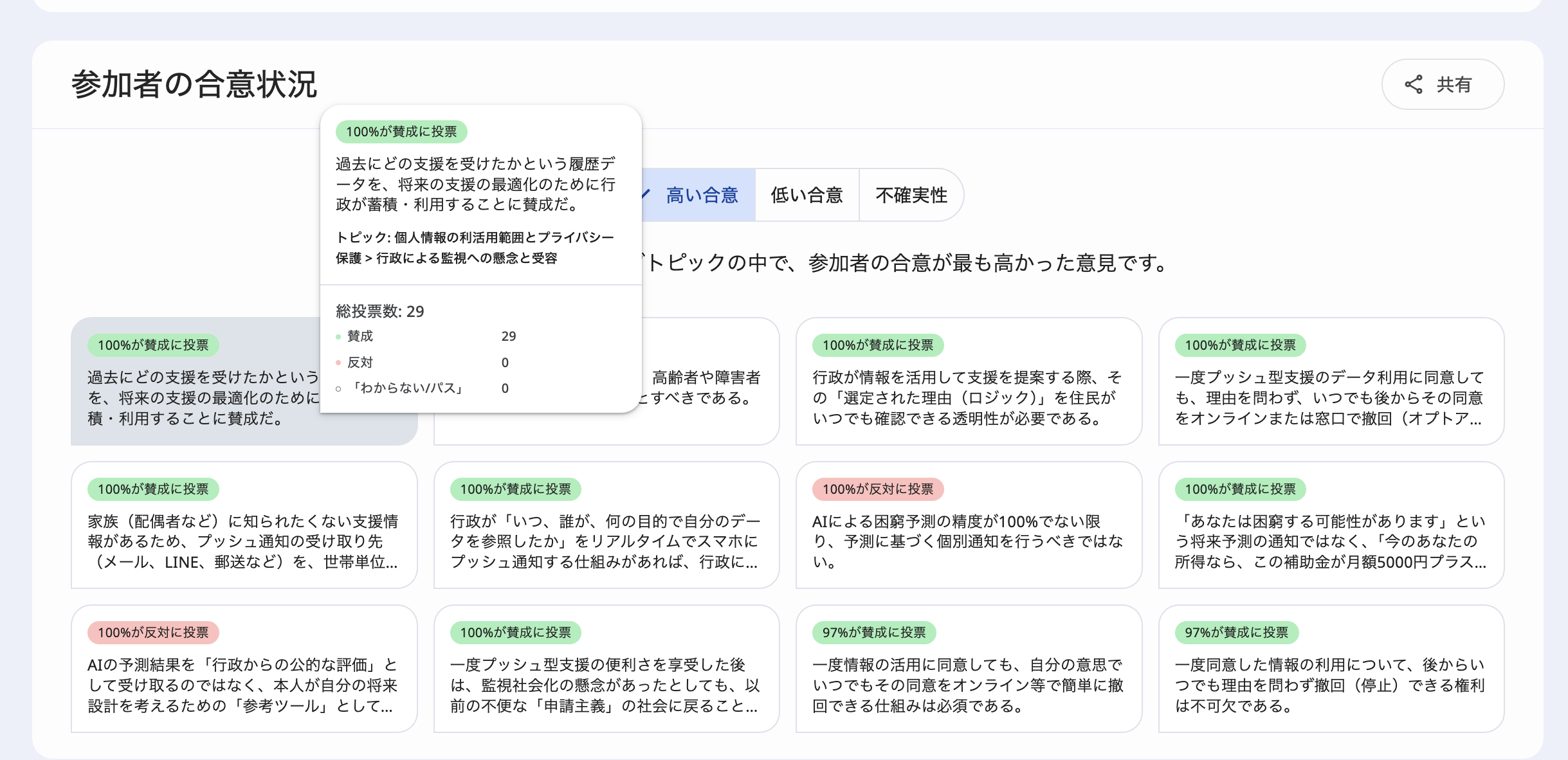This screenshot has height=760, width=1568.
Task: Click the 「わからない/パス」 row in tooltip
Action: point(423,388)
